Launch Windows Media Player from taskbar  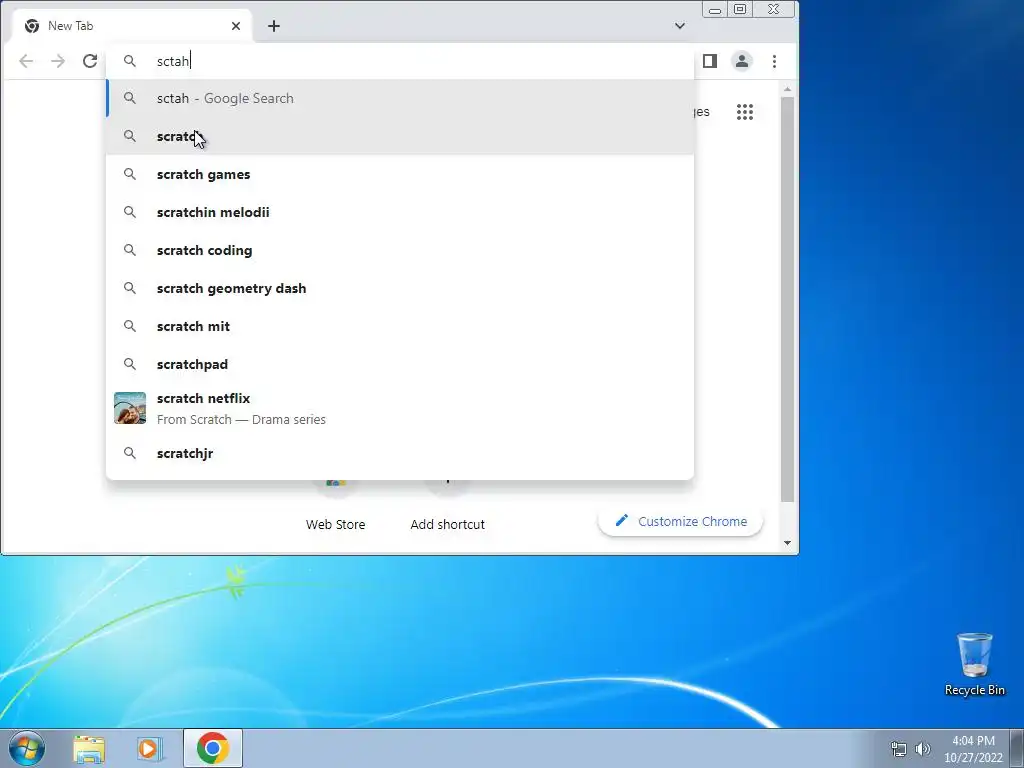pos(150,748)
